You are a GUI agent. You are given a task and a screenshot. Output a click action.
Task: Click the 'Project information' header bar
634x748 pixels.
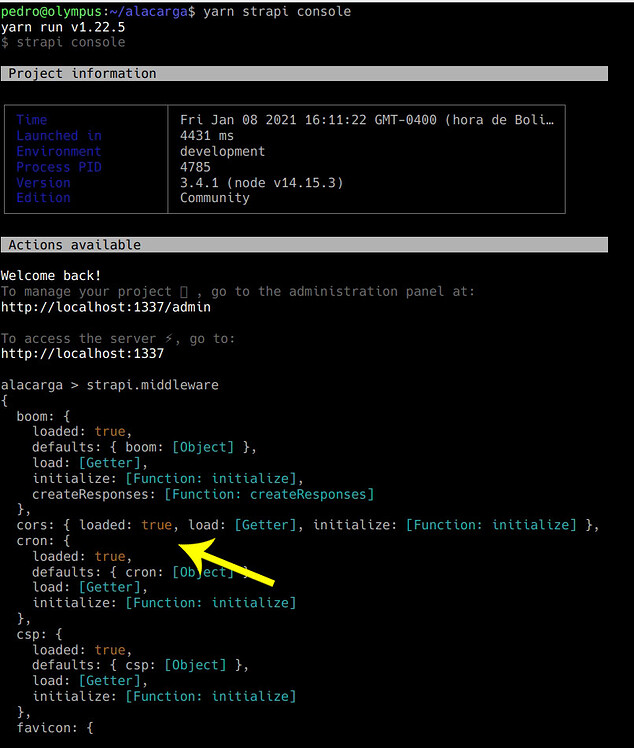(x=304, y=74)
